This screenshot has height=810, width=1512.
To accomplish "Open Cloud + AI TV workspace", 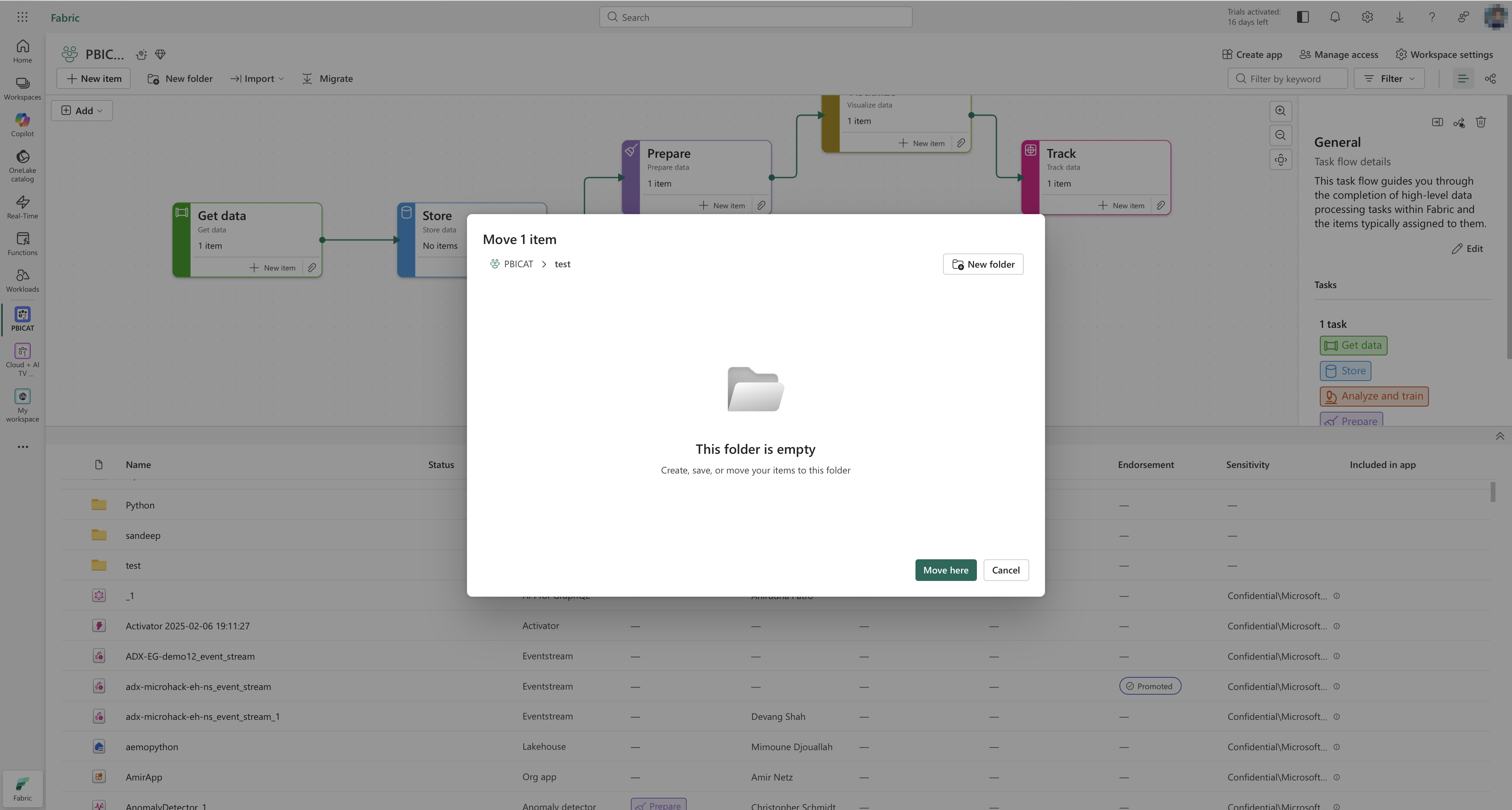I will [22, 360].
